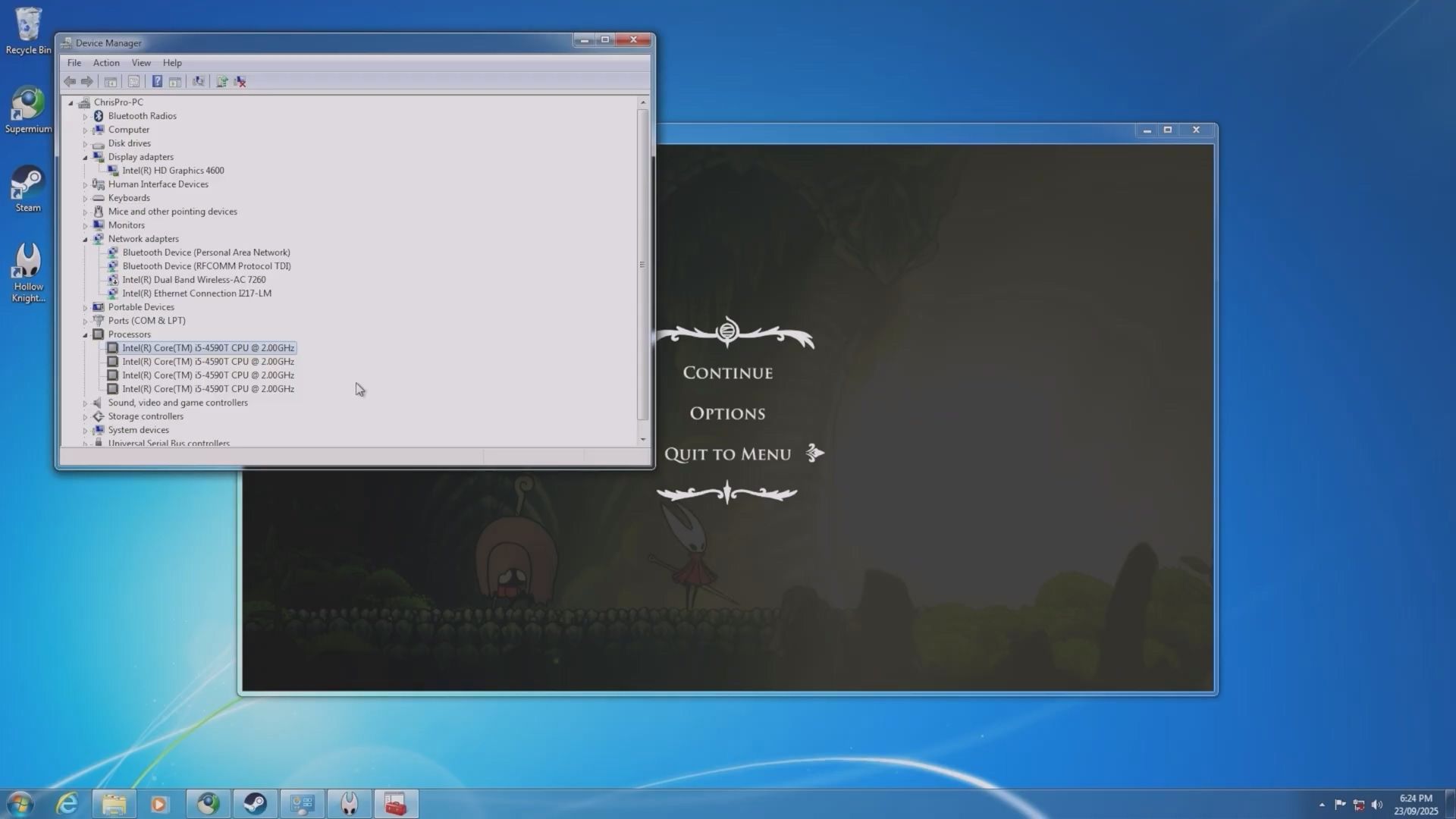Select the last i5-4590T processor entry
1456x819 pixels.
click(208, 389)
